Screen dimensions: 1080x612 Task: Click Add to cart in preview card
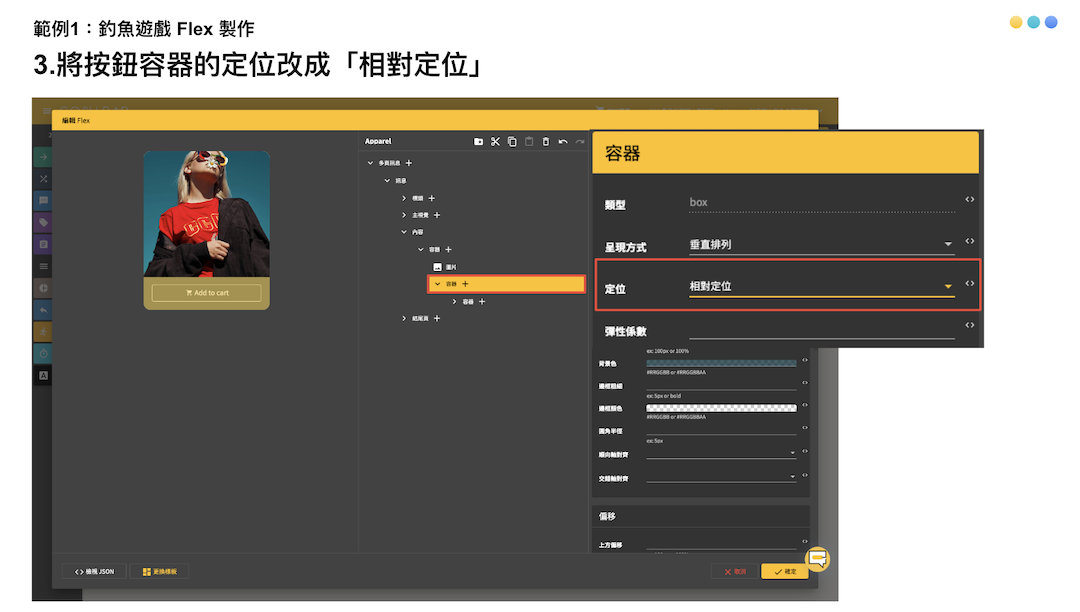[207, 293]
